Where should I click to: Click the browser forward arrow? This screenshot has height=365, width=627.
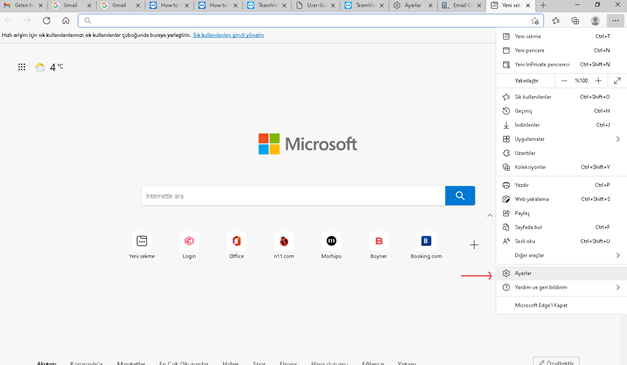click(x=27, y=20)
